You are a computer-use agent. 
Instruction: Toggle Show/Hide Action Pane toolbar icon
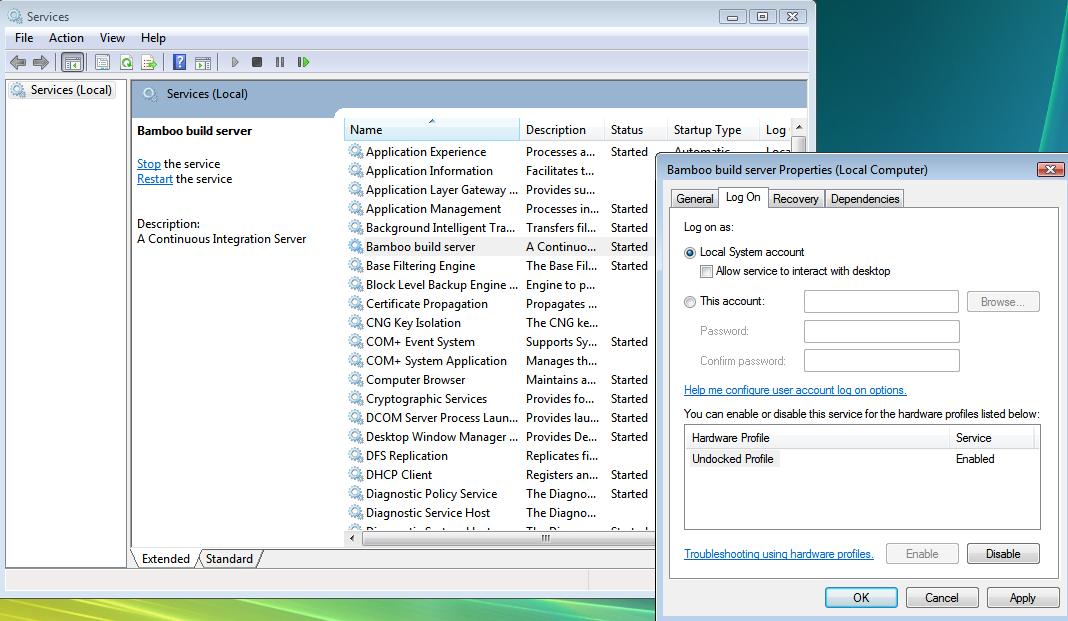(x=203, y=63)
